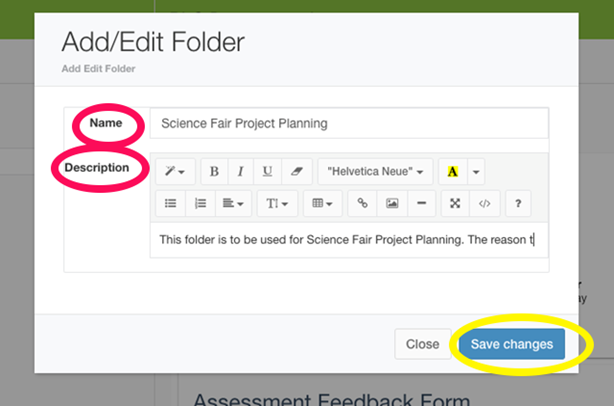This screenshot has width=614, height=406.
Task: Toggle underline formatting
Action: coord(267,171)
